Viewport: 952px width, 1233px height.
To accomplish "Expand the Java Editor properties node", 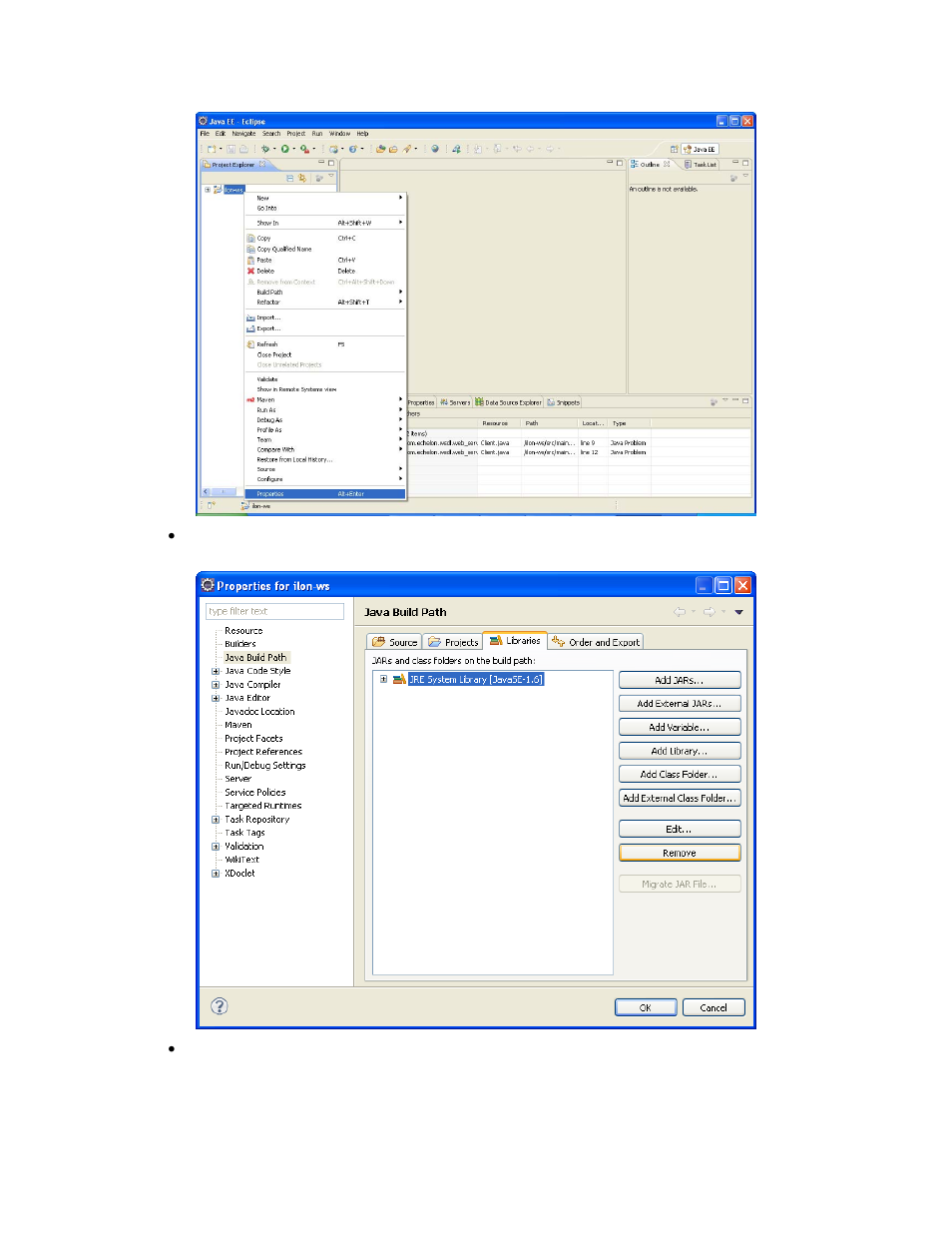I will coord(216,698).
